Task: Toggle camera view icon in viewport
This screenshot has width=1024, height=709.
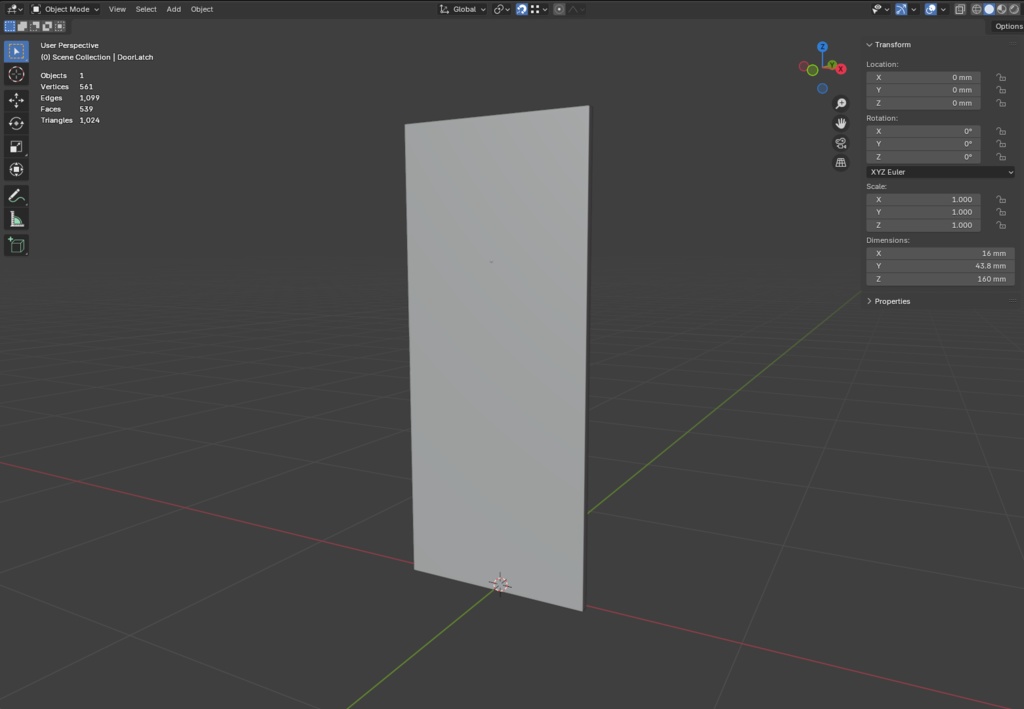Action: pos(840,143)
